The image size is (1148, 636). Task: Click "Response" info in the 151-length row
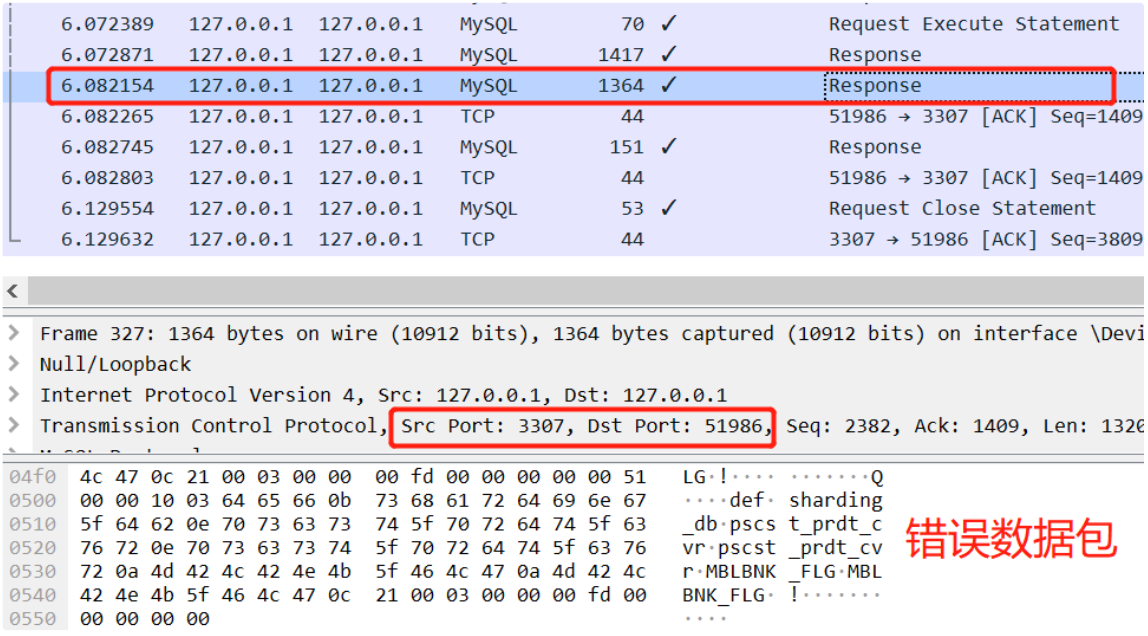875,147
